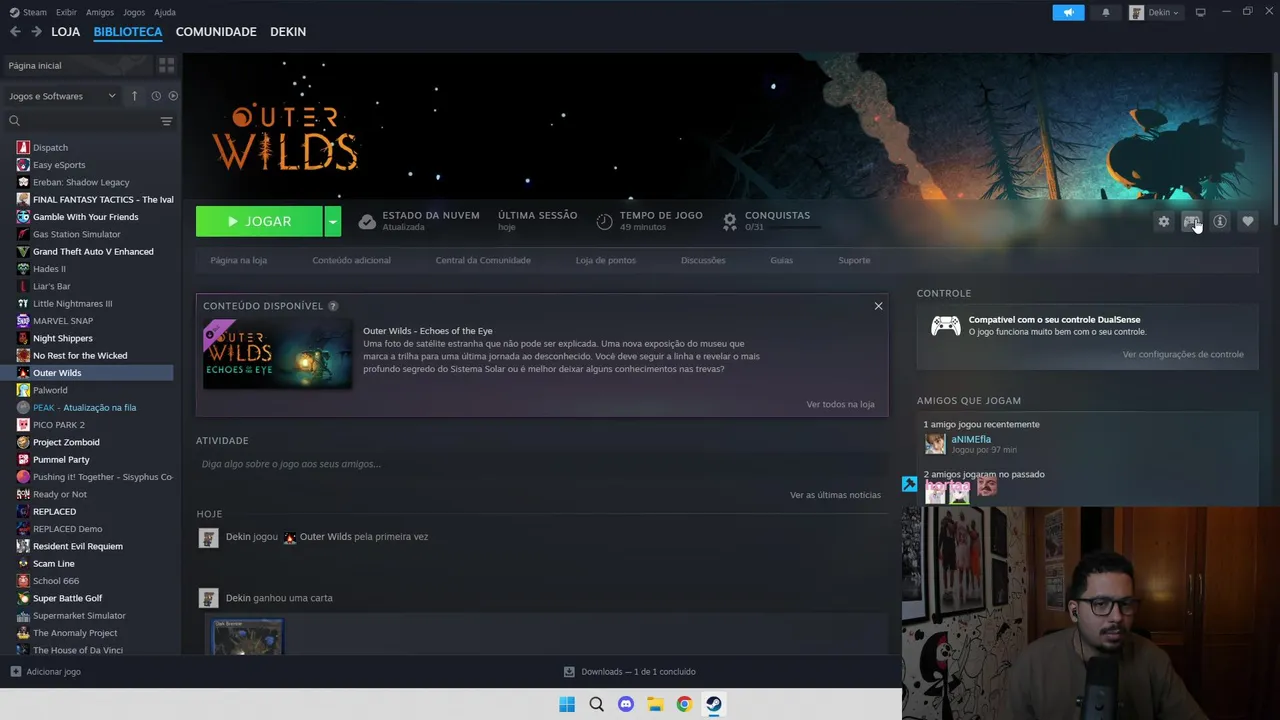This screenshot has width=1280, height=720.
Task: Open Conteúdo adicional link
Action: (x=352, y=260)
